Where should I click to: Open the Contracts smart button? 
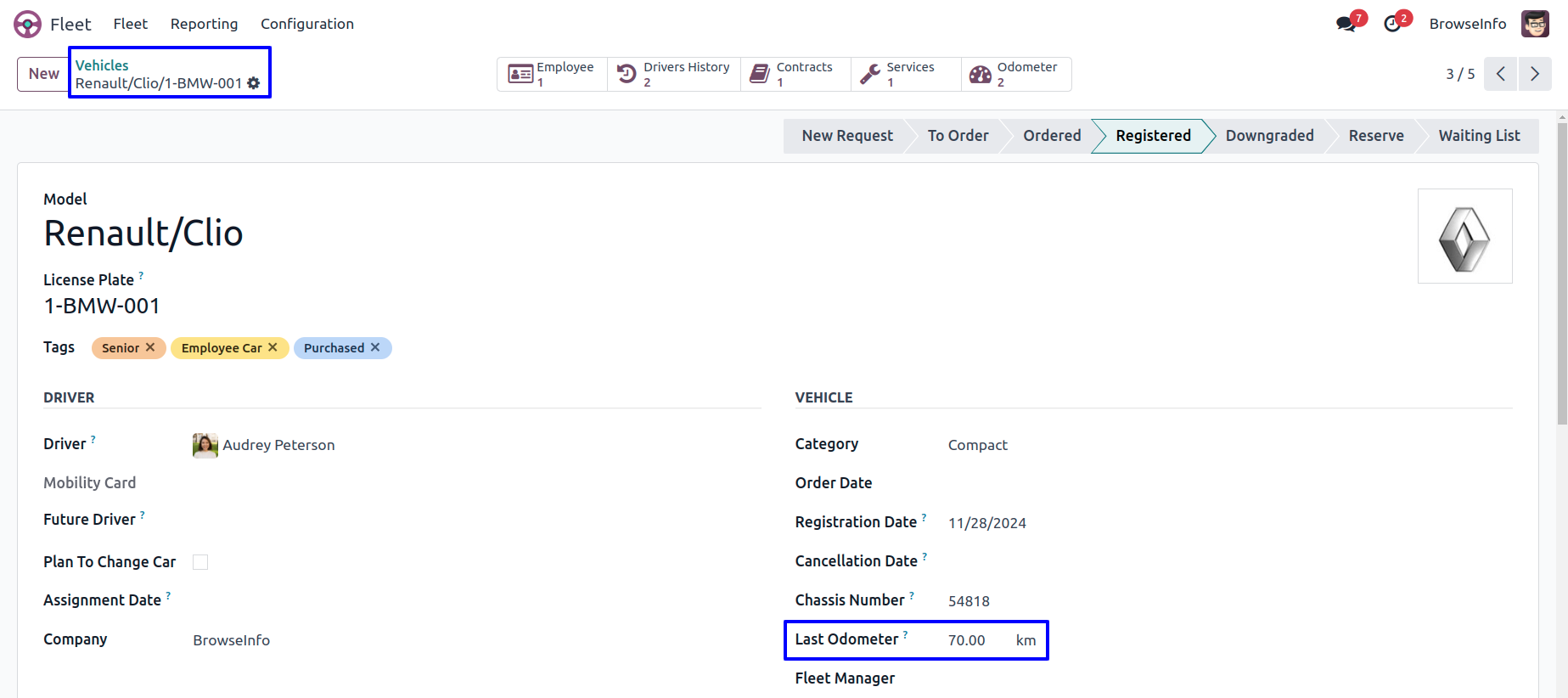pos(796,74)
